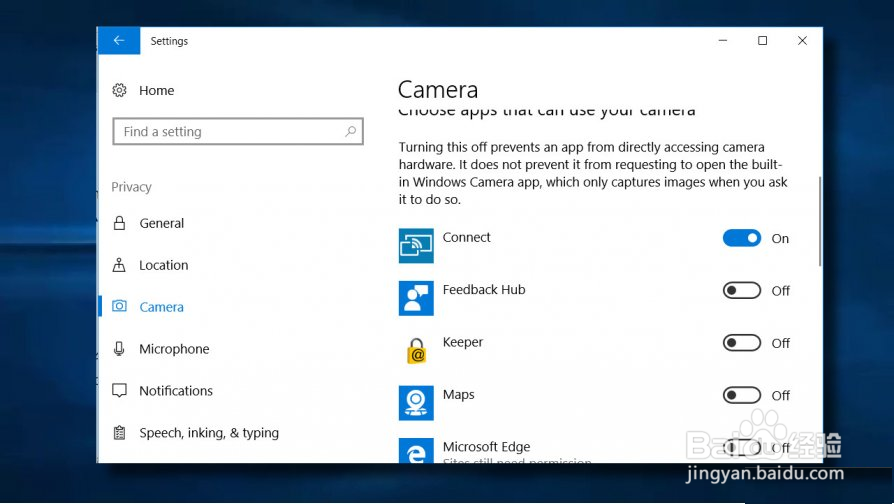
Task: Open the Location privacy page
Action: click(x=164, y=265)
